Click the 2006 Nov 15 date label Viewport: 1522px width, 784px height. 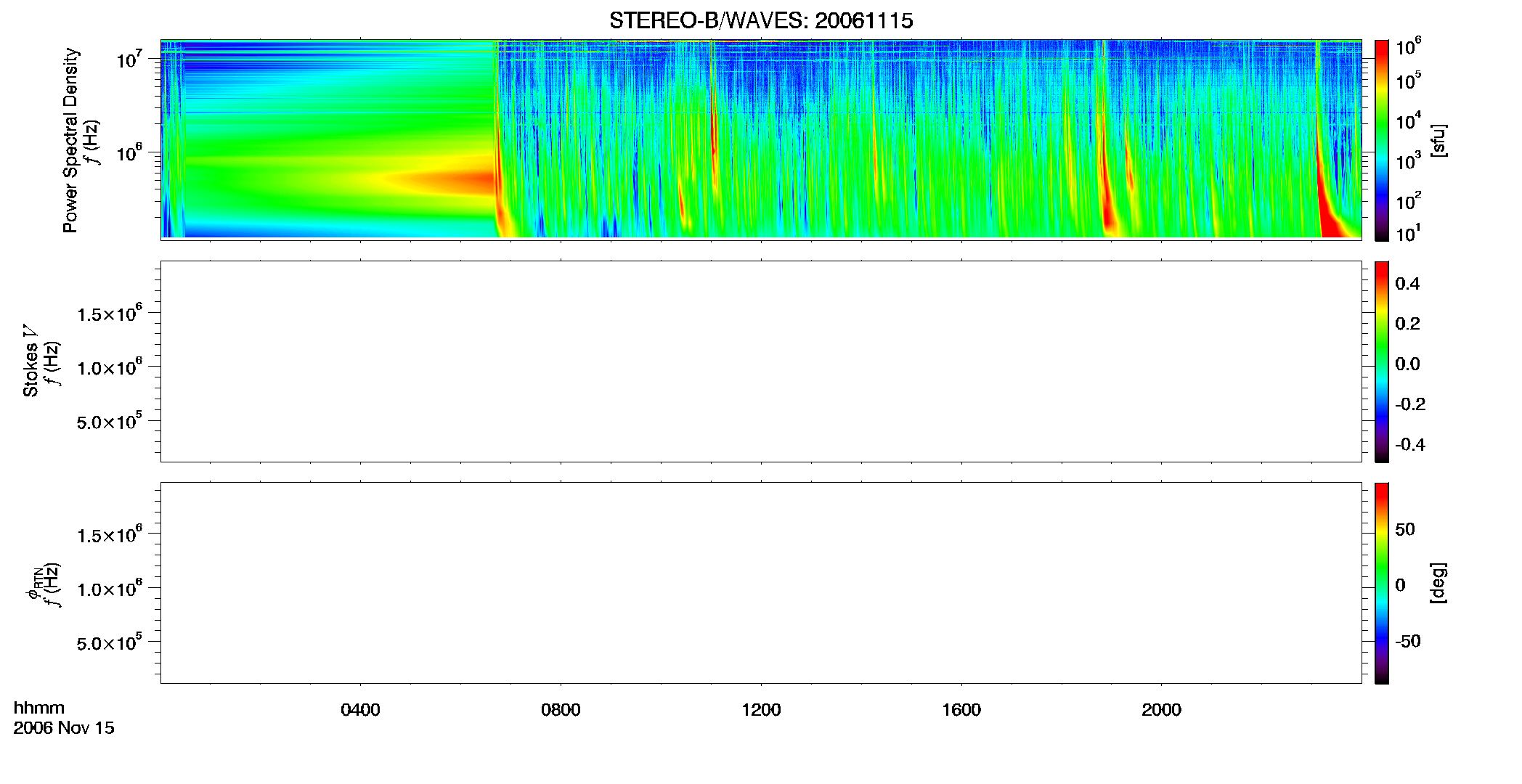click(64, 728)
